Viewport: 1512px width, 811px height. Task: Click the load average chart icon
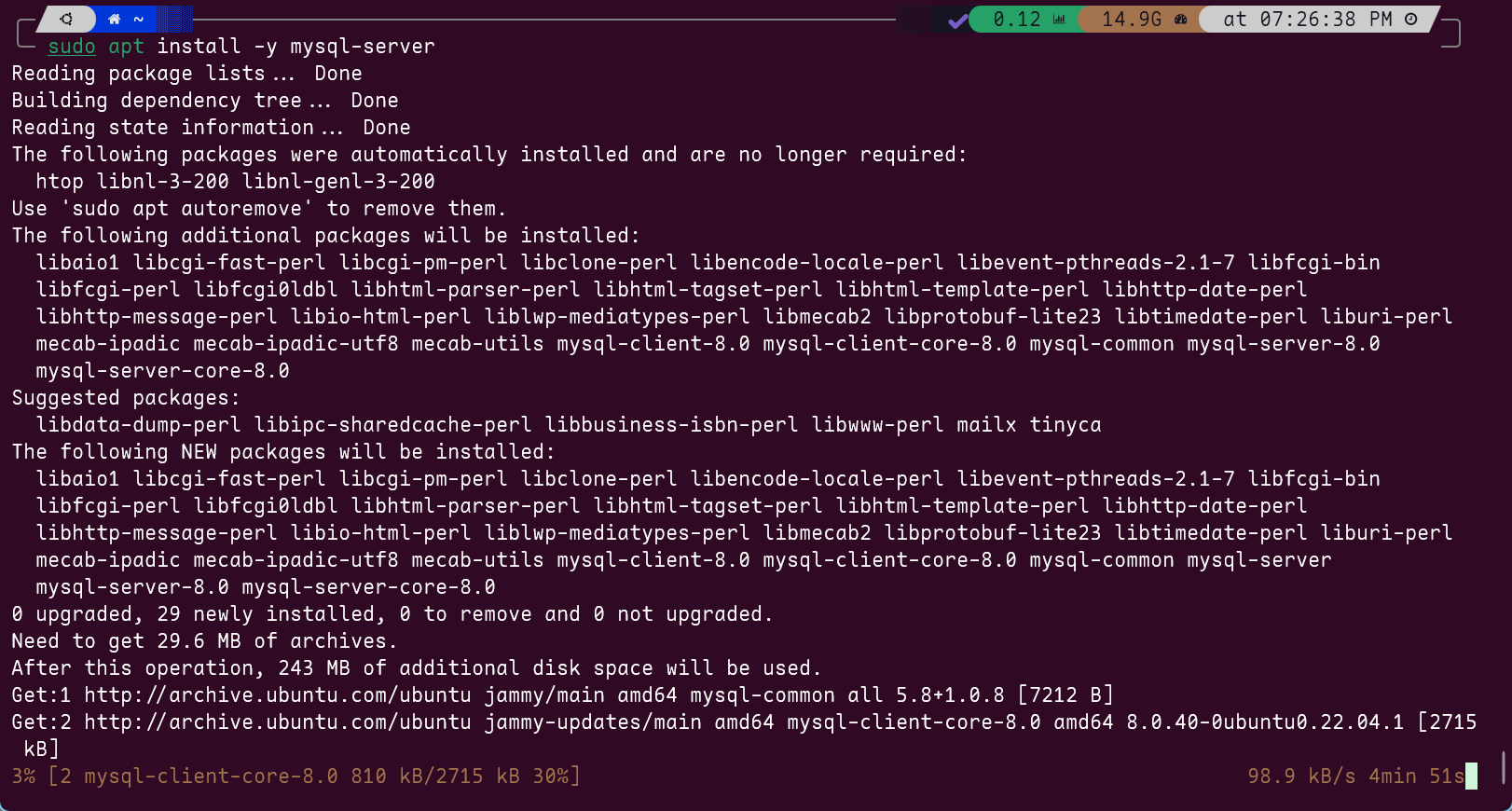point(1059,20)
